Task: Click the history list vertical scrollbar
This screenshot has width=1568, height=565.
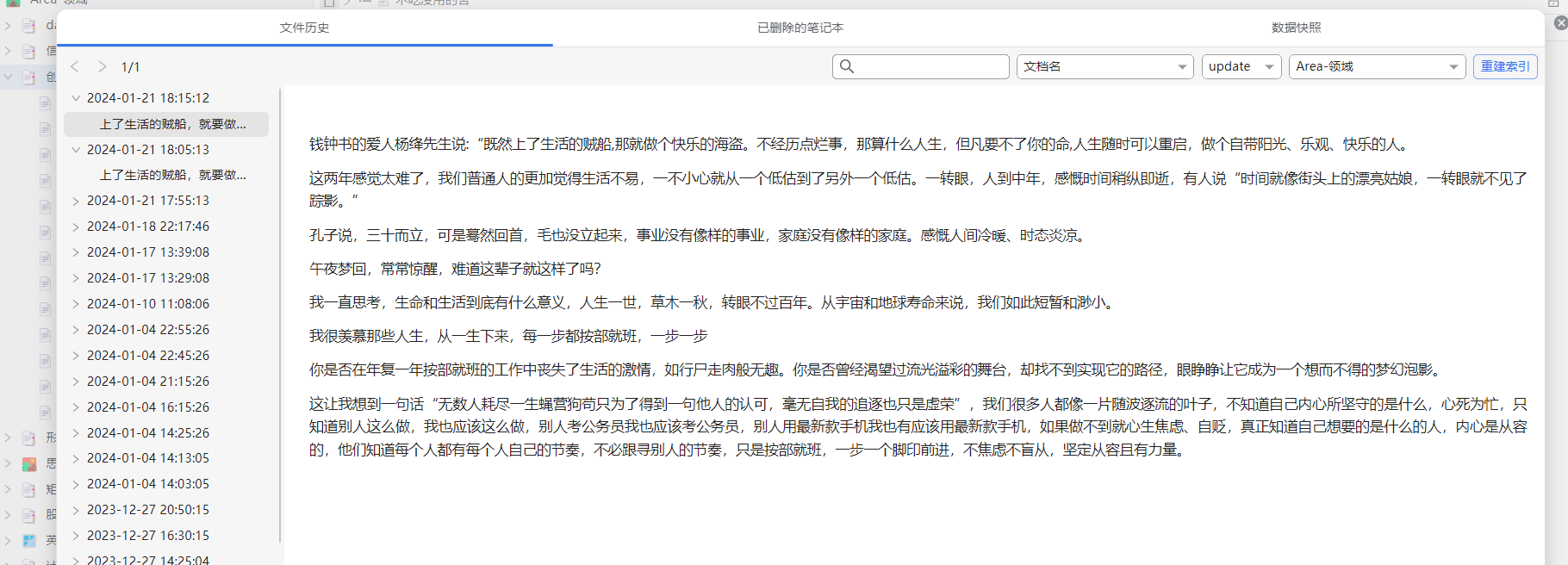Action: 279,314
